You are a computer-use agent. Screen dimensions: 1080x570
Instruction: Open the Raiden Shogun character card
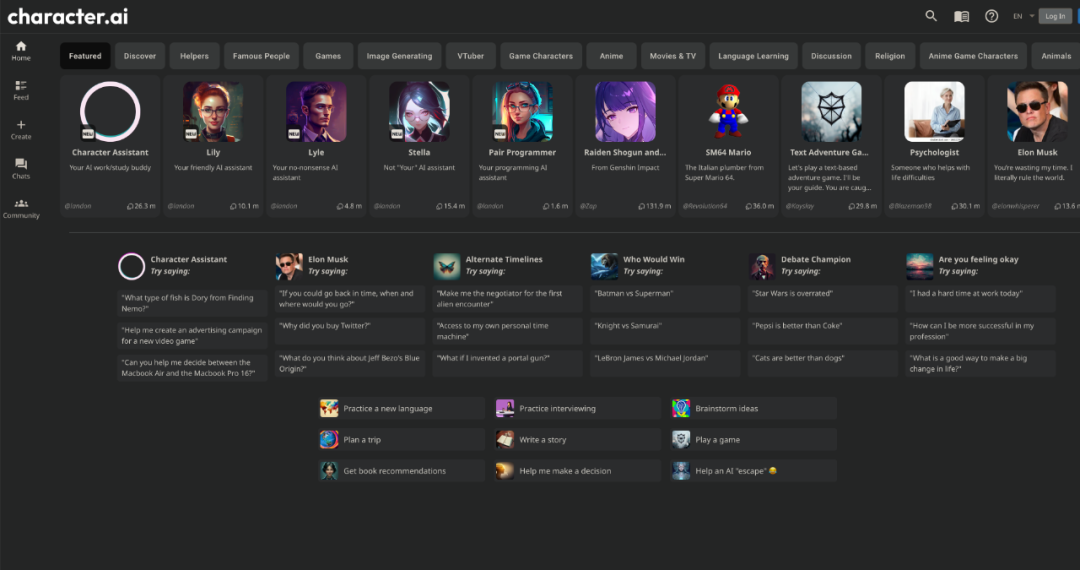625,146
